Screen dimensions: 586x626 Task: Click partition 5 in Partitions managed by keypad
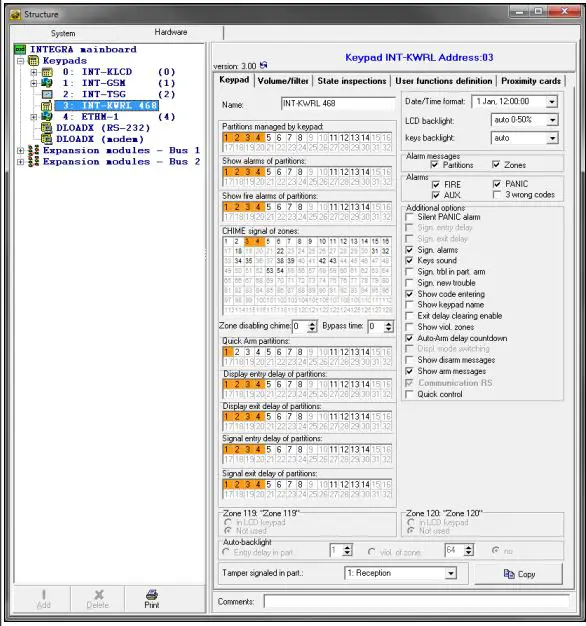click(x=269, y=138)
